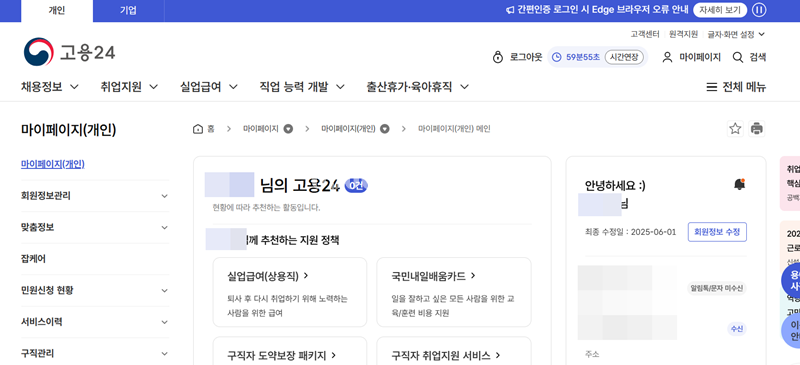
Task: Extend session with 시간연장 button
Action: [624, 57]
